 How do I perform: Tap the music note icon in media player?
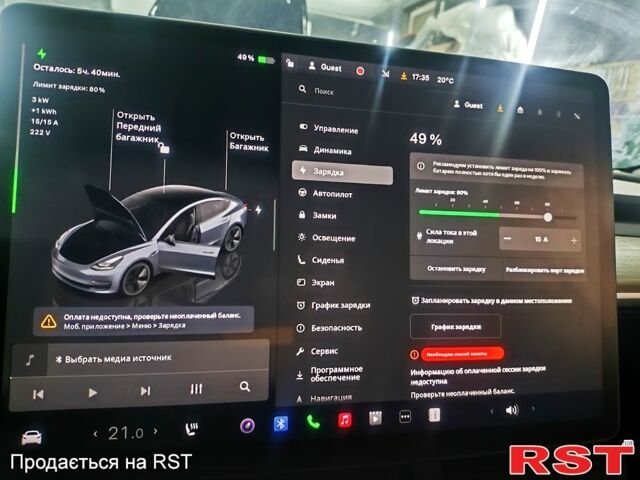tap(29, 360)
